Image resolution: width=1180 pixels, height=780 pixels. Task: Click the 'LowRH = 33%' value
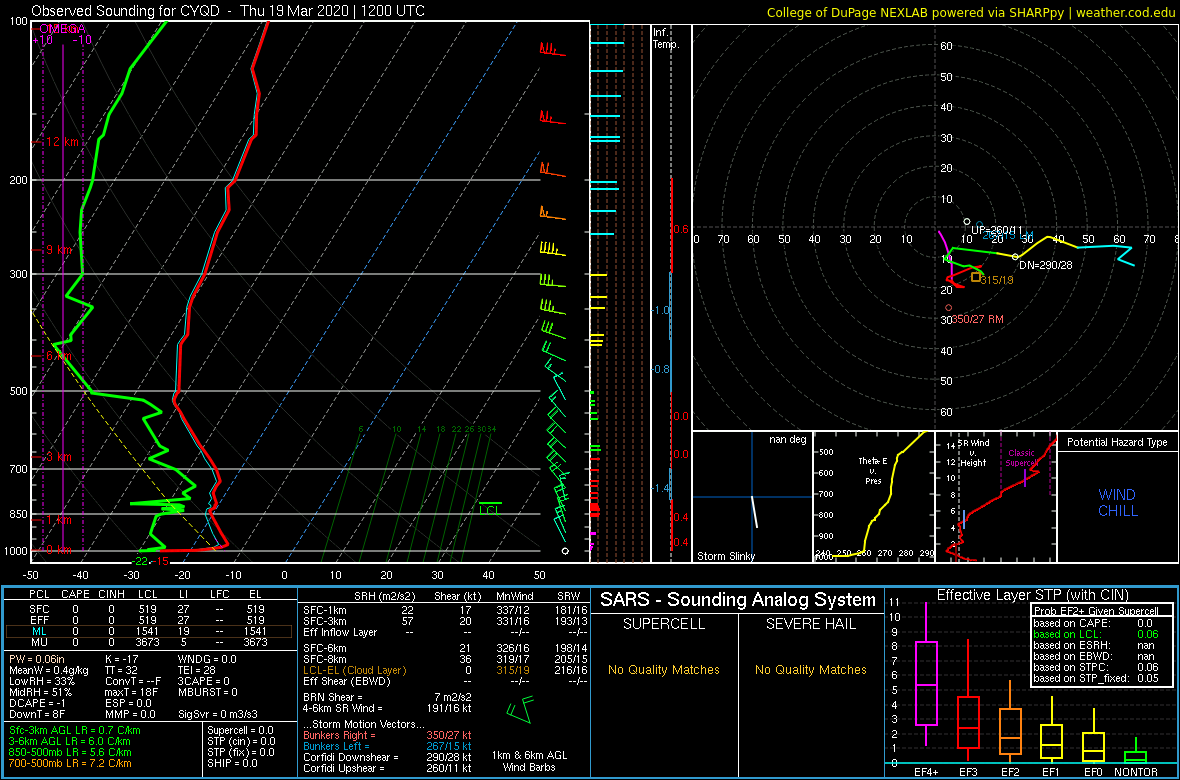click(39, 682)
